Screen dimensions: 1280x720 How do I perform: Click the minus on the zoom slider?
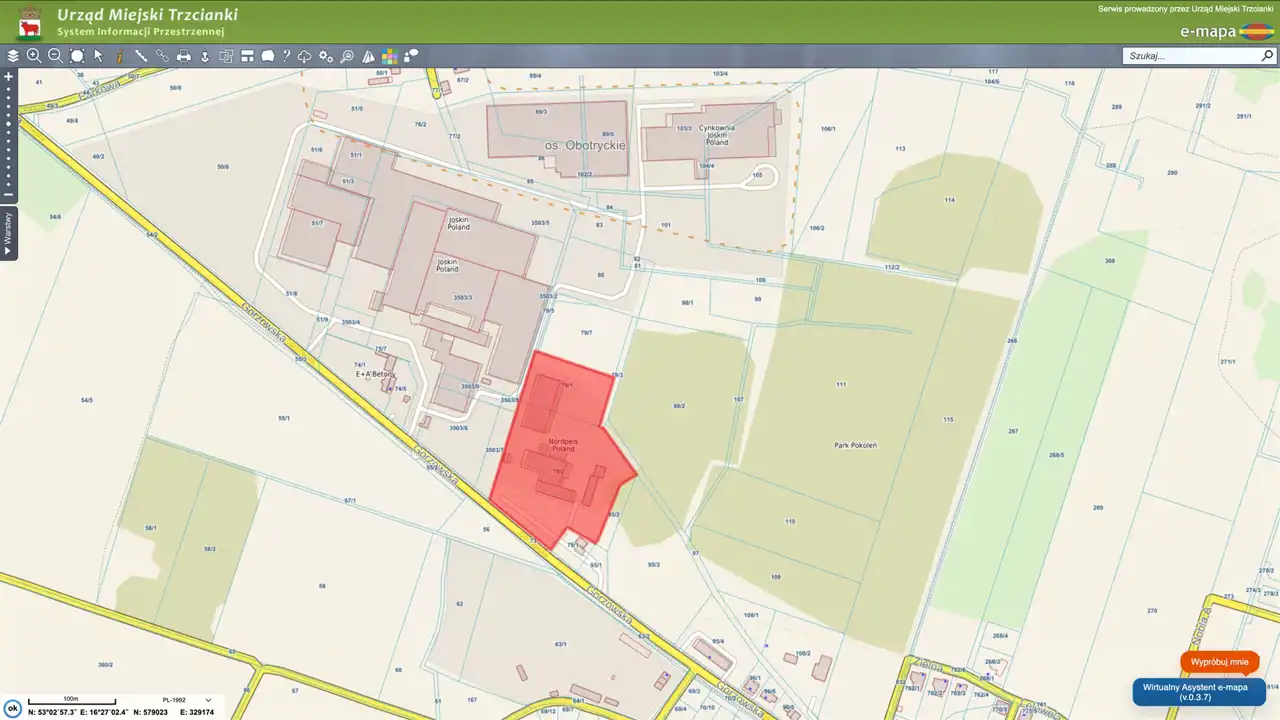(9, 194)
